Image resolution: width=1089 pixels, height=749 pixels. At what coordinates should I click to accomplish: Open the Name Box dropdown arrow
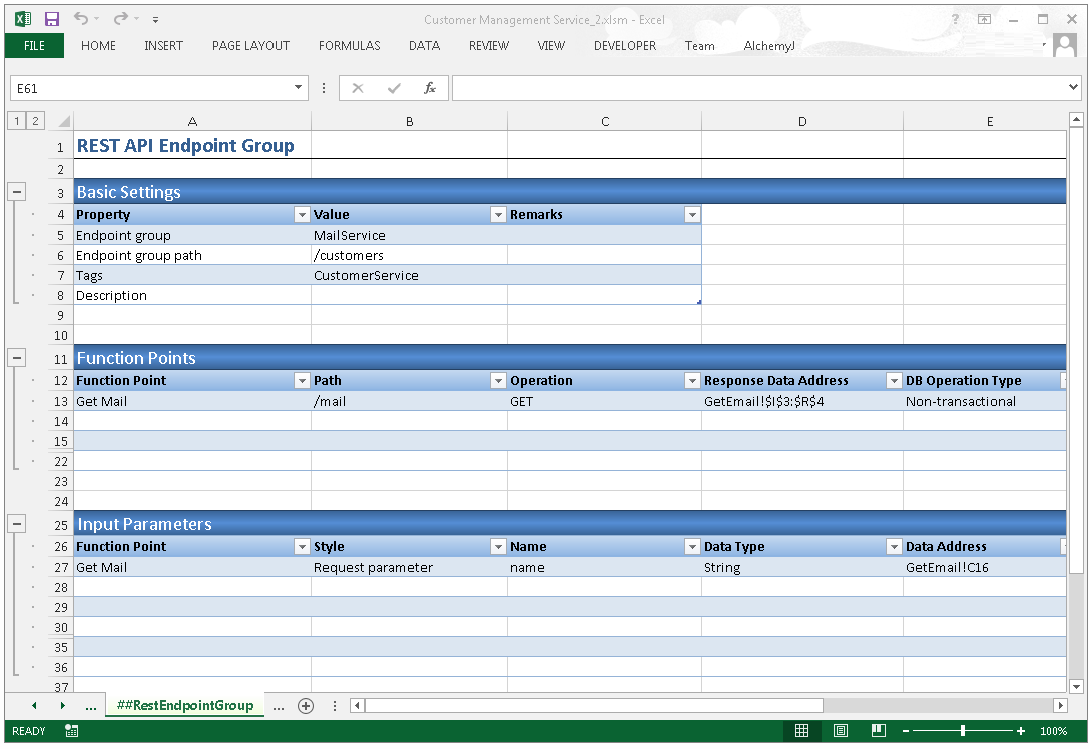click(299, 88)
